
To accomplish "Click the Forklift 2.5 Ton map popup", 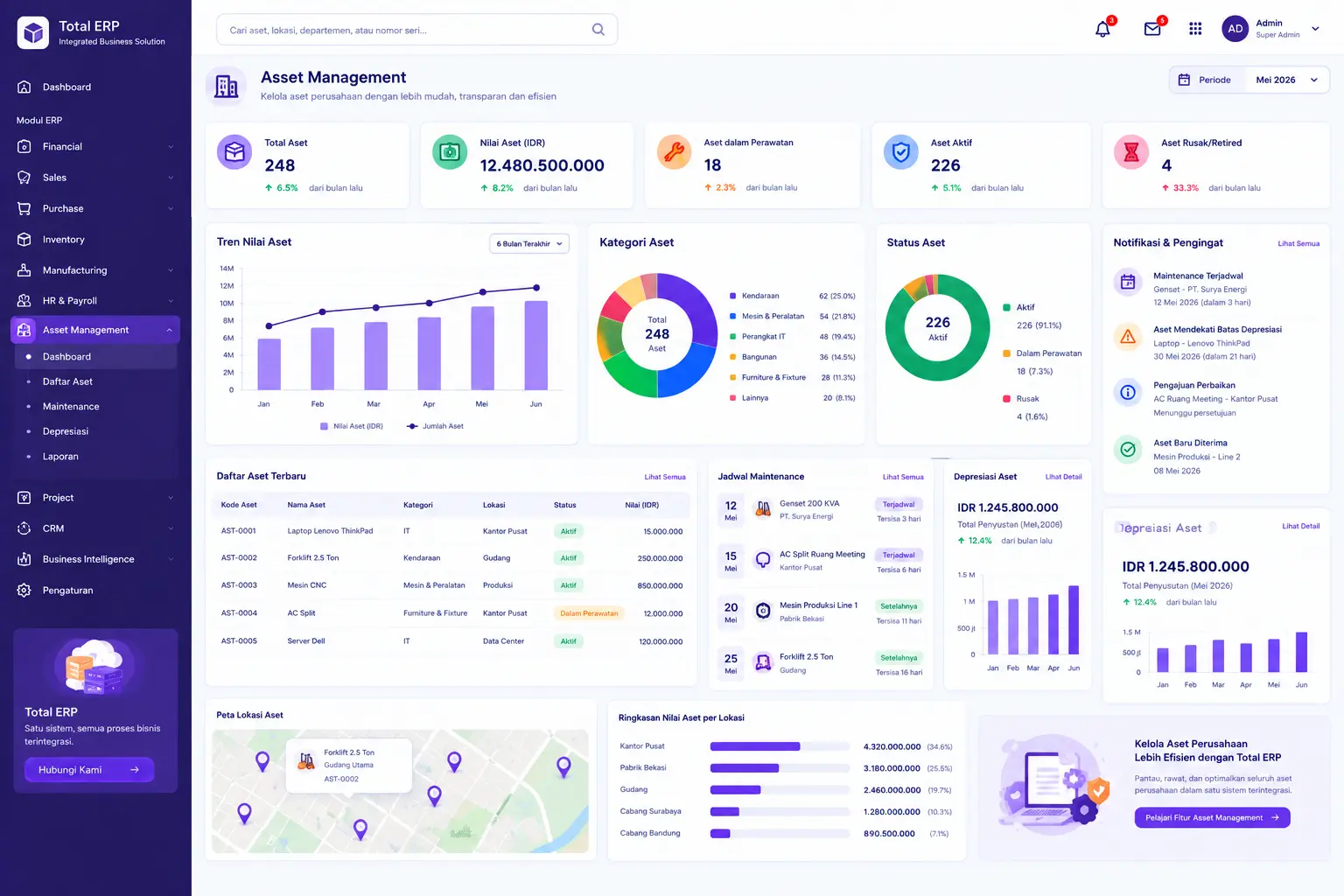I will tap(349, 766).
